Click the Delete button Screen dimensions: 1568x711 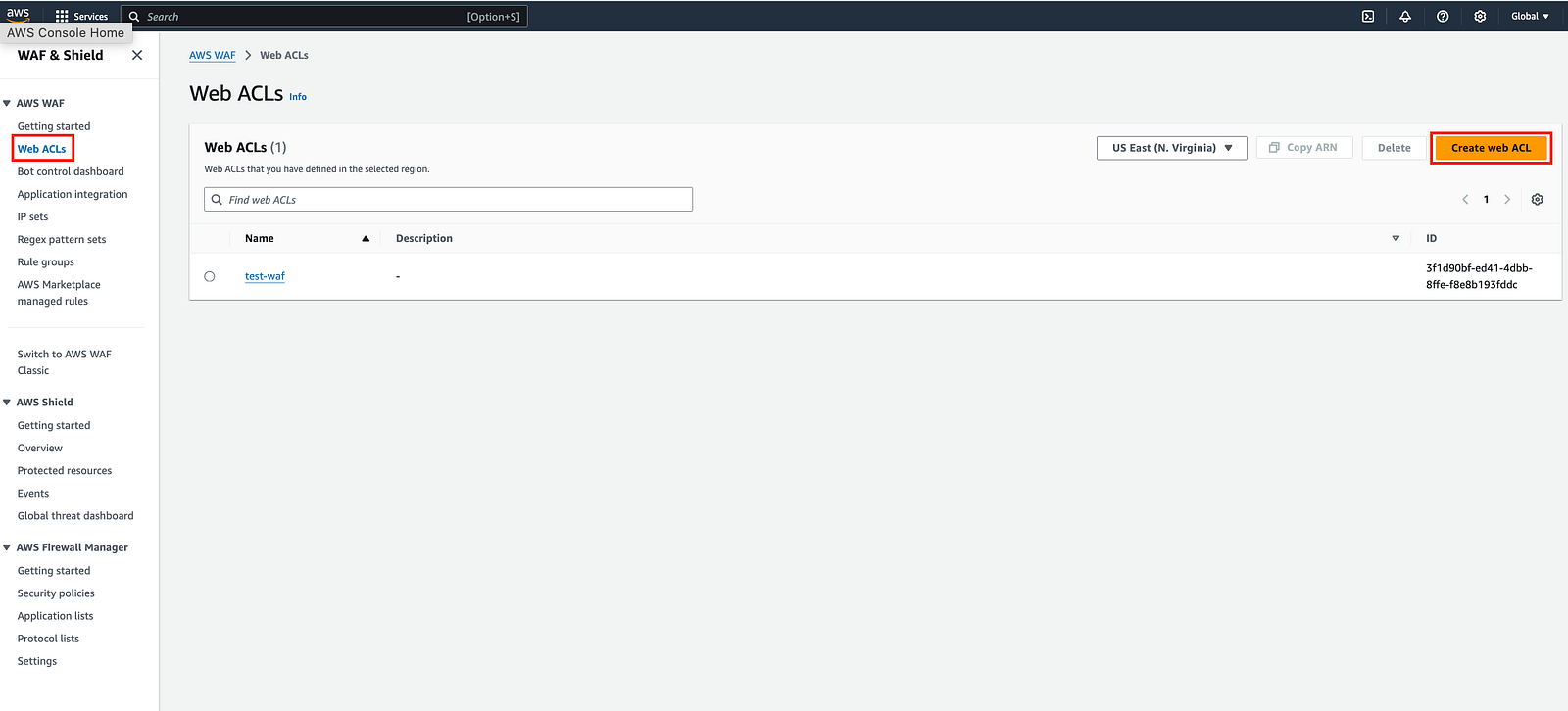(x=1395, y=148)
